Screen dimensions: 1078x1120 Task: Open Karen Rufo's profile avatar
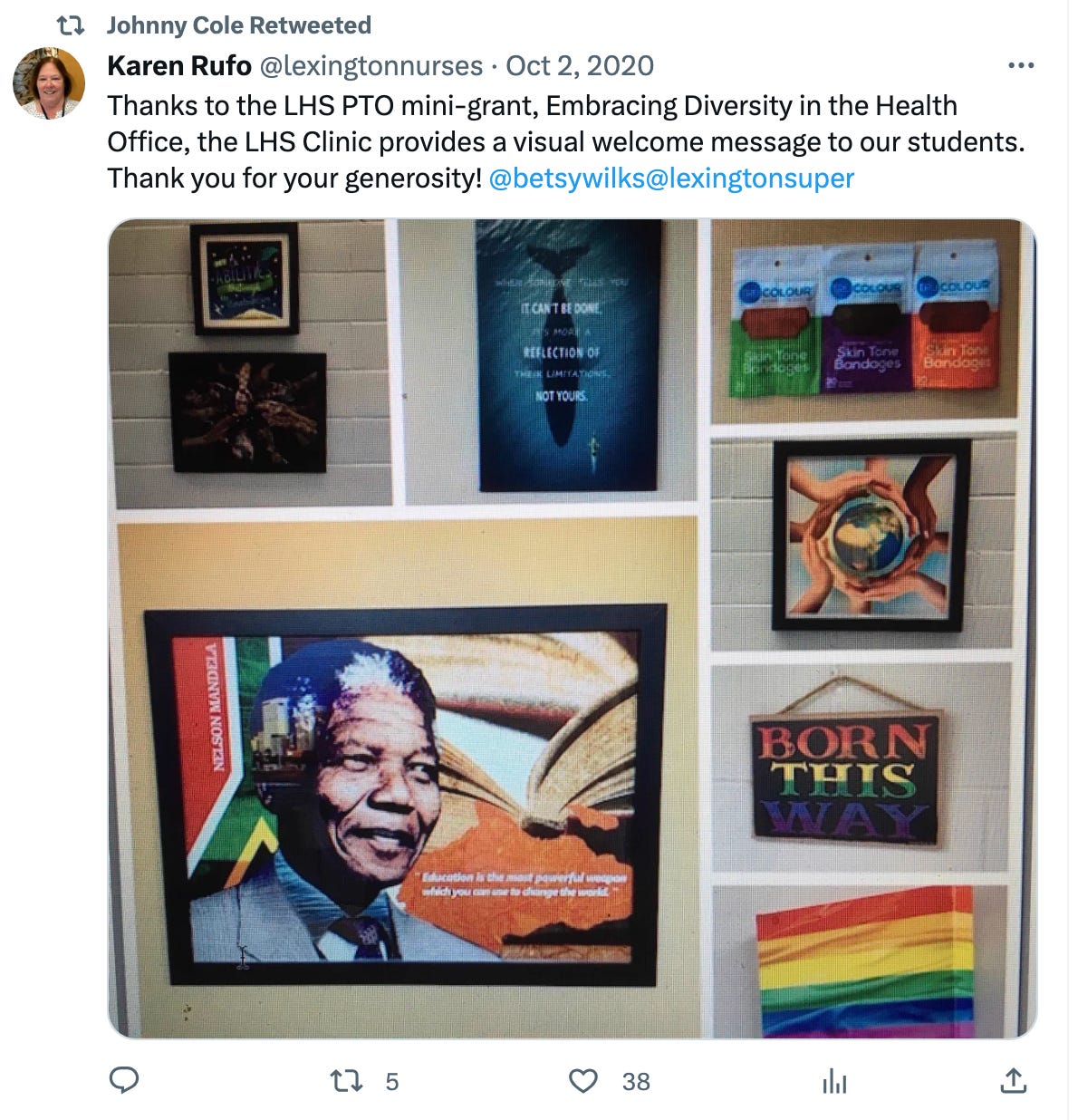49,83
